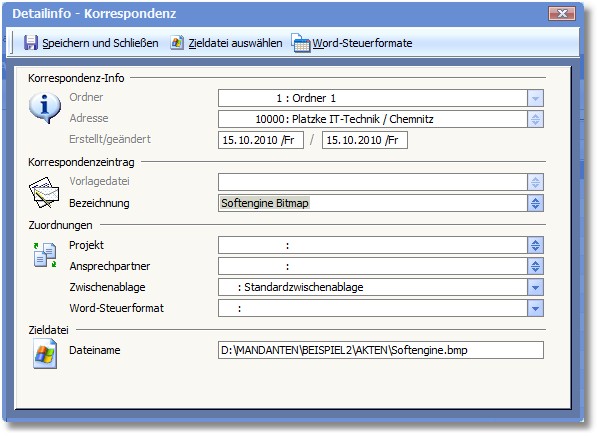Click the Adresse field selector arrows
Image resolution: width=598 pixels, height=436 pixels.
(535, 119)
